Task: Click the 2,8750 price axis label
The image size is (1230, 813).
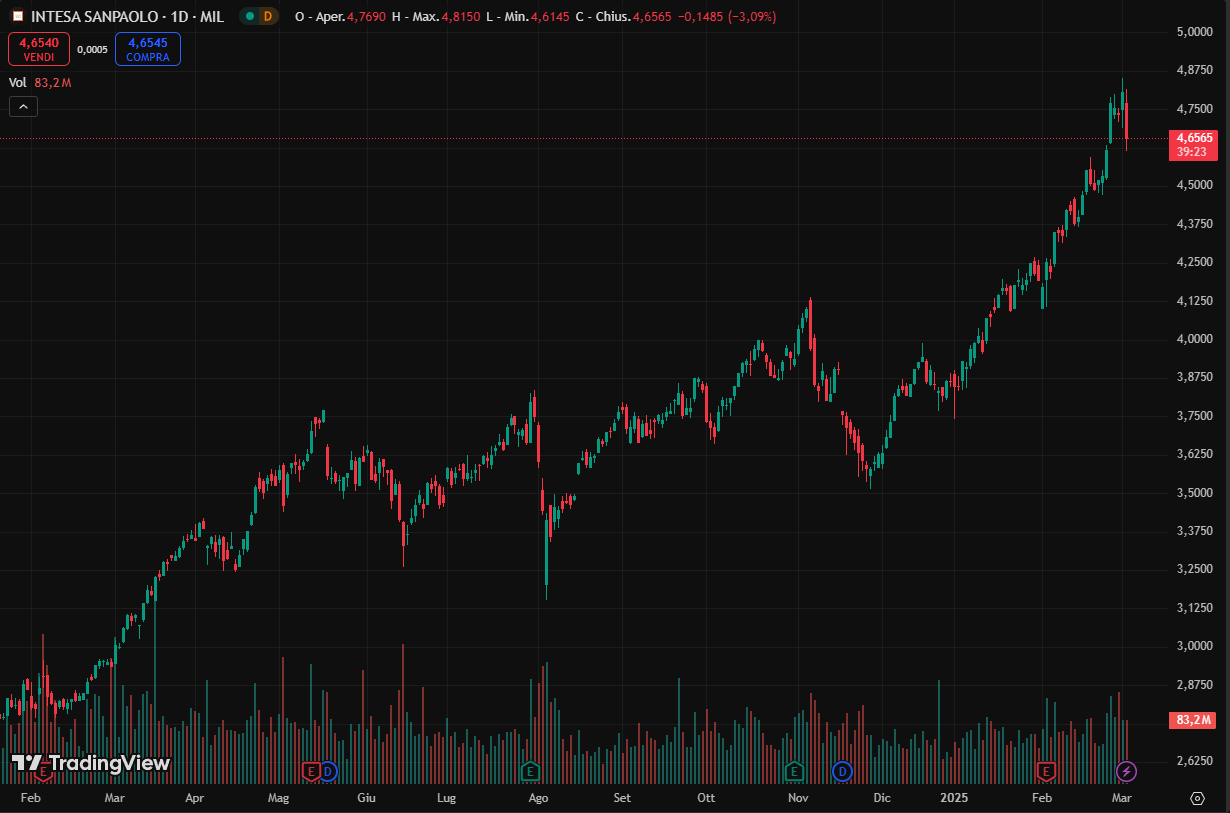Action: pos(1195,685)
